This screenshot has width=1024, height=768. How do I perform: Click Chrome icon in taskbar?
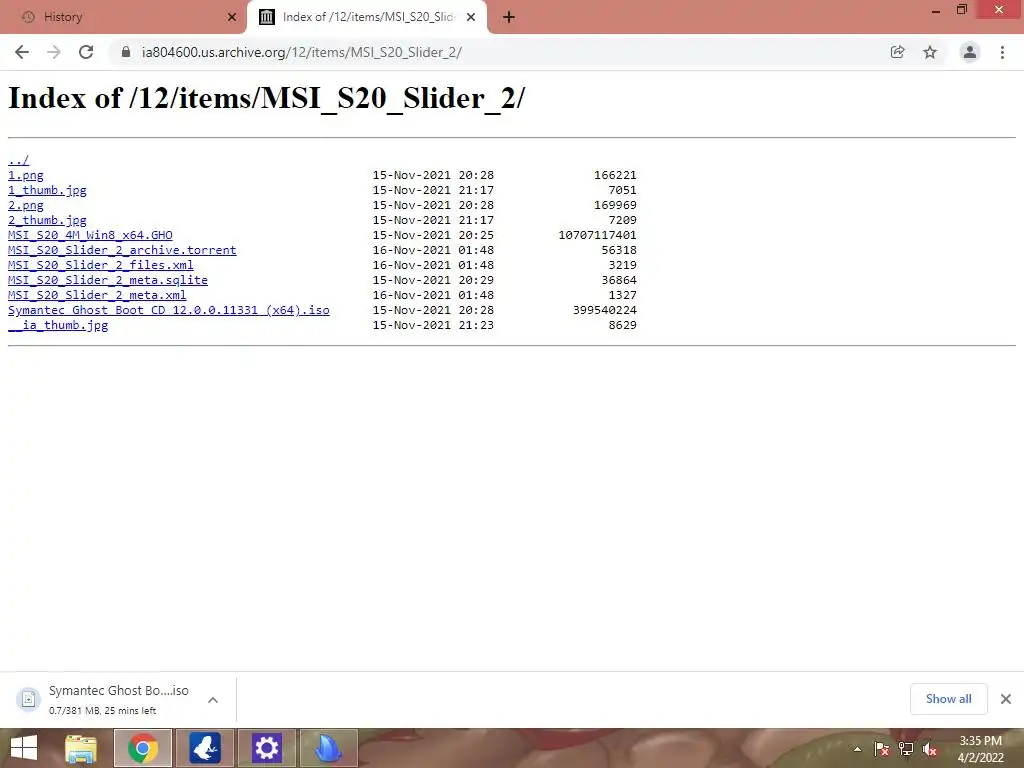click(x=143, y=748)
